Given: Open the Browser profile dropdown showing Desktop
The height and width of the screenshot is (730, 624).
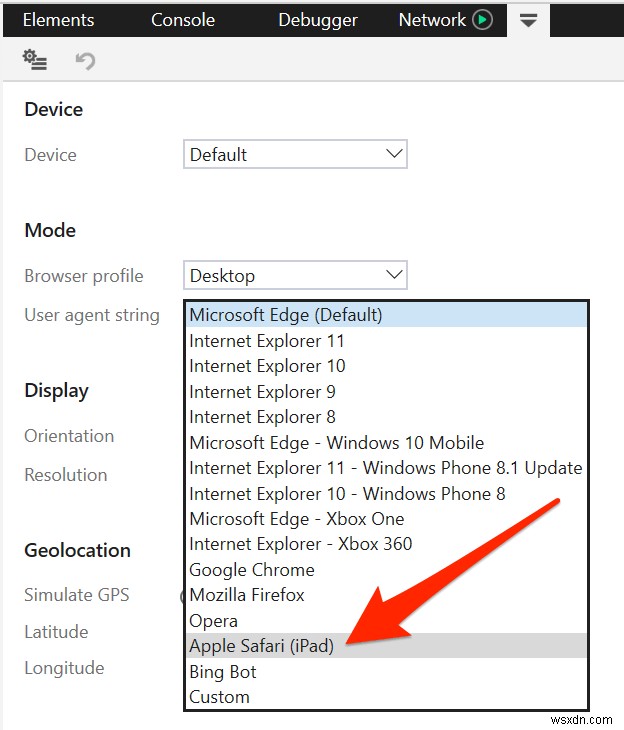Looking at the screenshot, I should 295,275.
